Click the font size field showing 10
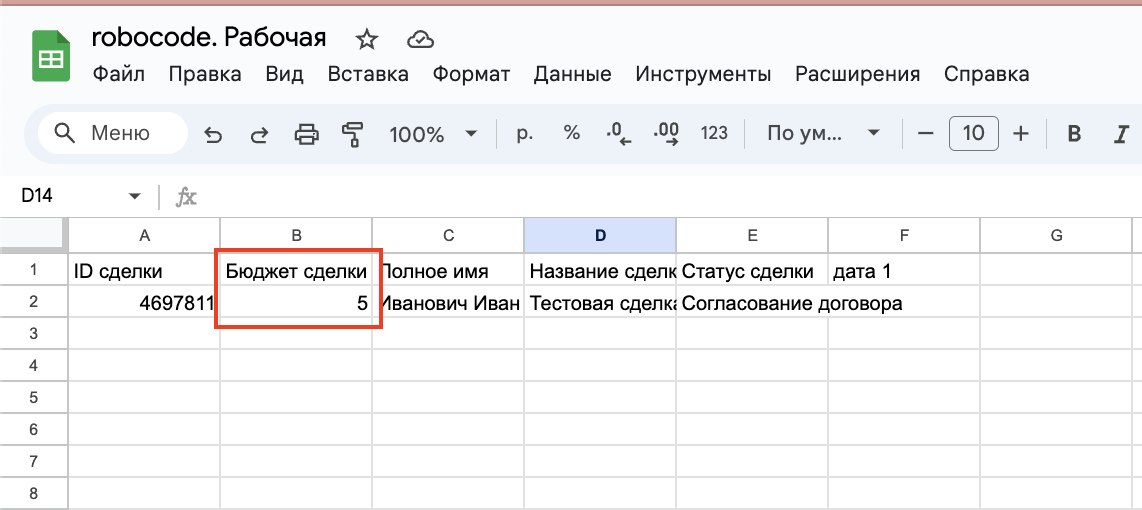 point(974,133)
